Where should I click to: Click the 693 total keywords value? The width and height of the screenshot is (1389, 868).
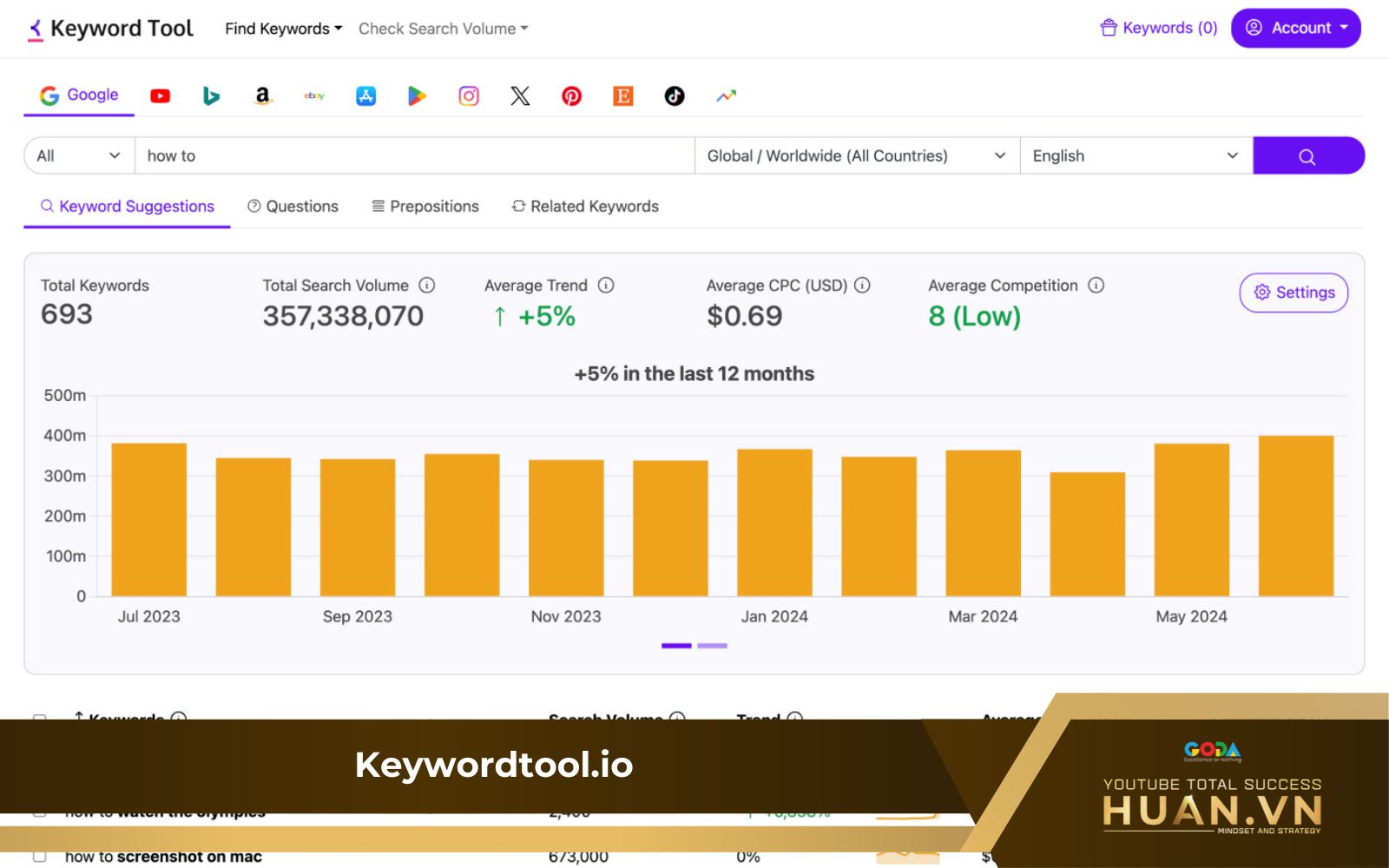pyautogui.click(x=67, y=314)
